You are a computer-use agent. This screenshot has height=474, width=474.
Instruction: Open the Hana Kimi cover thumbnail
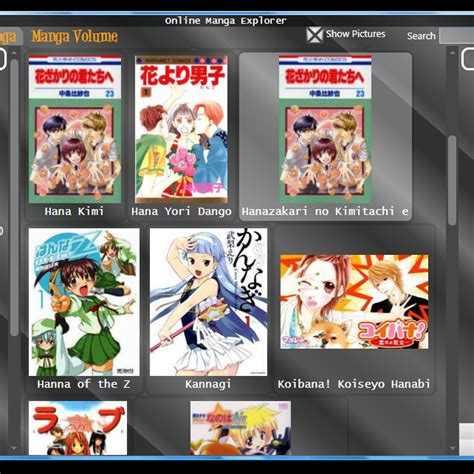[x=75, y=129]
